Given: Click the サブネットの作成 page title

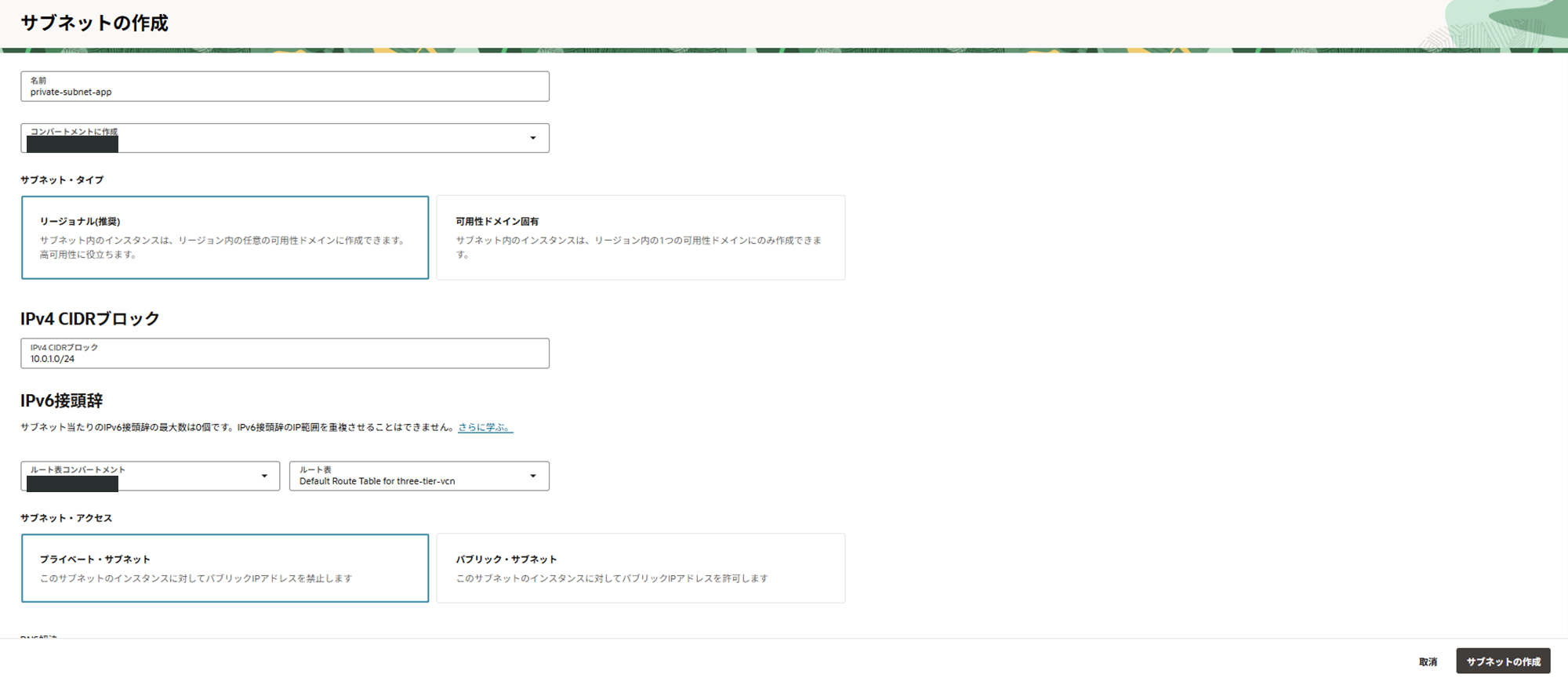Looking at the screenshot, I should coord(94,23).
